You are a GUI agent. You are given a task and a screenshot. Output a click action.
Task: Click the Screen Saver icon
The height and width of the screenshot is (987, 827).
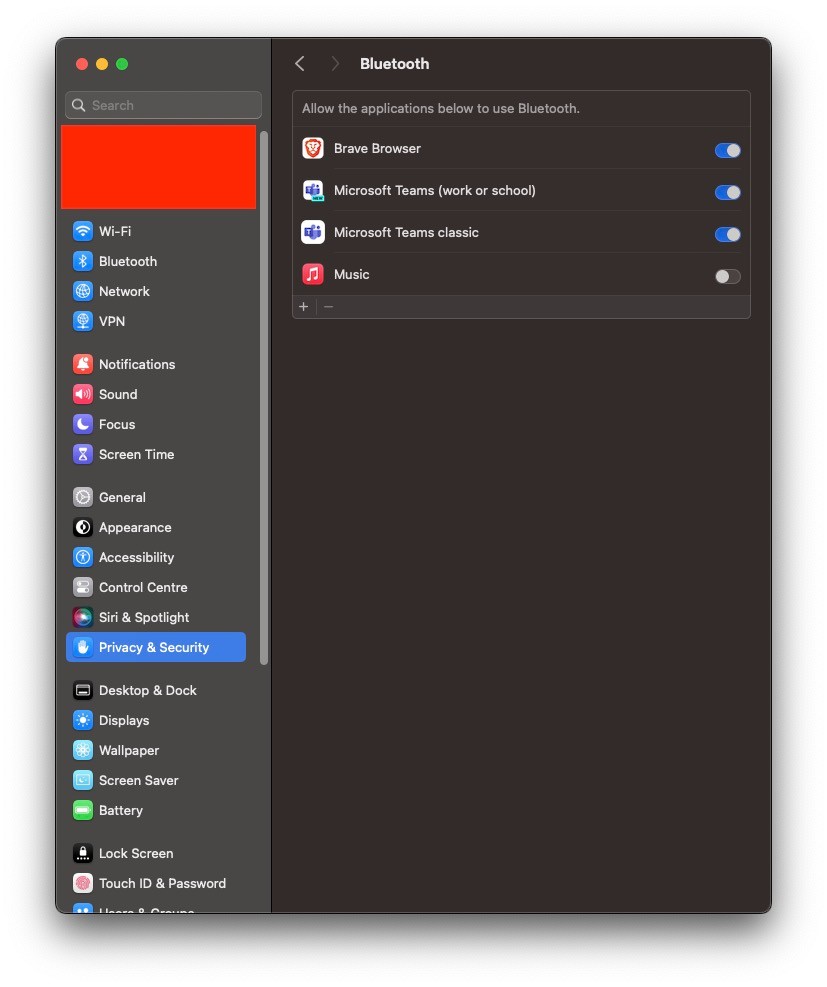[82, 781]
